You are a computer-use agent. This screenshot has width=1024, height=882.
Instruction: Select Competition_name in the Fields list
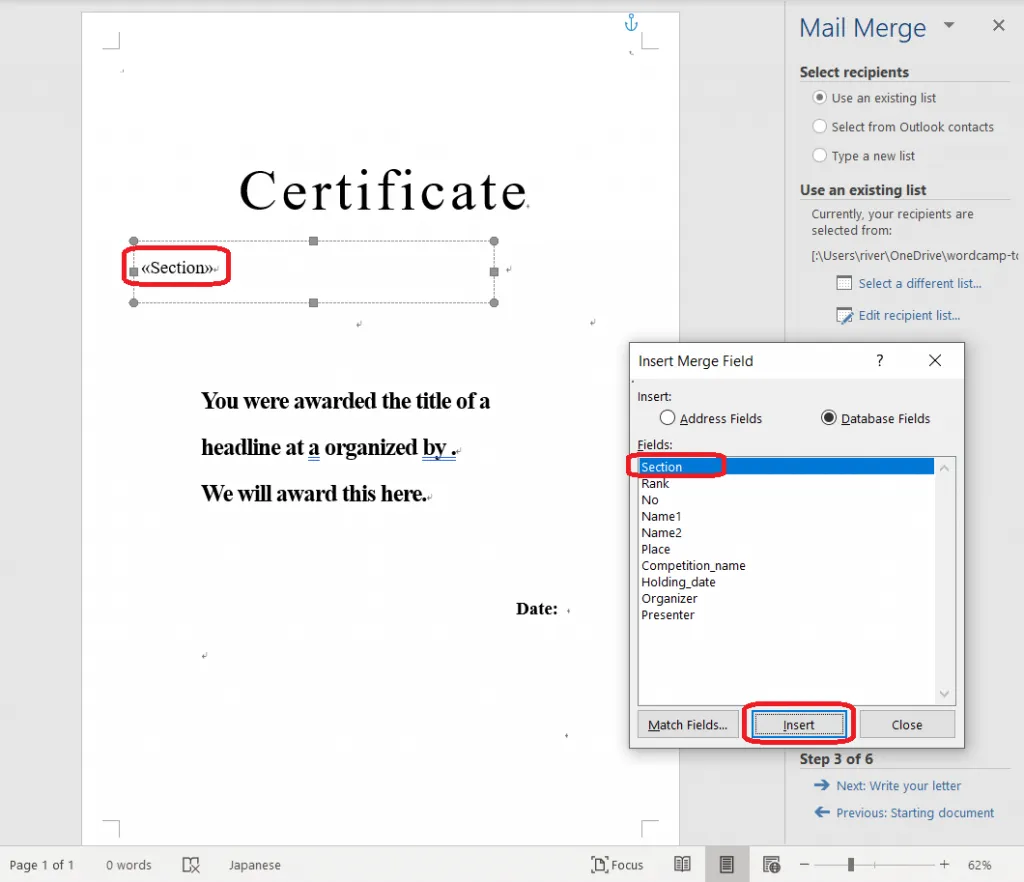click(x=693, y=566)
